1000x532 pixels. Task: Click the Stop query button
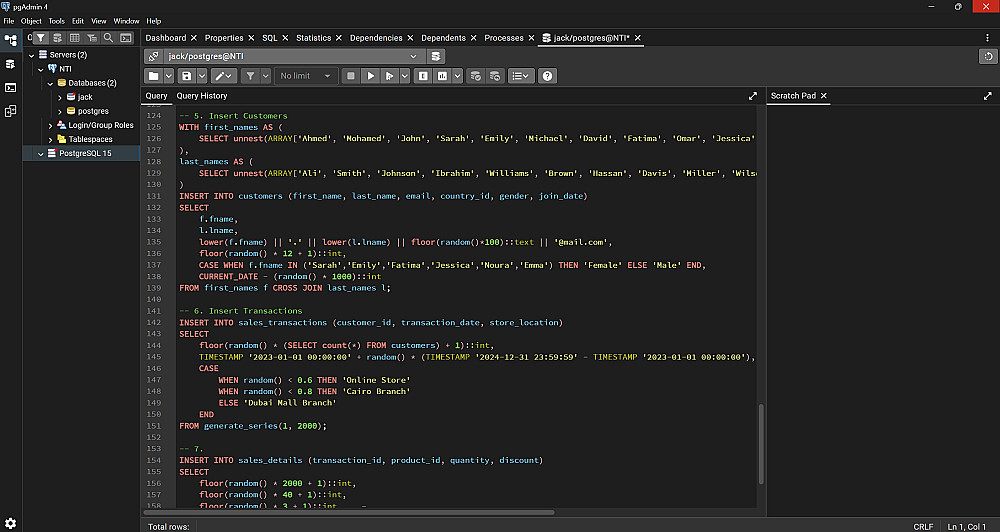coord(350,76)
